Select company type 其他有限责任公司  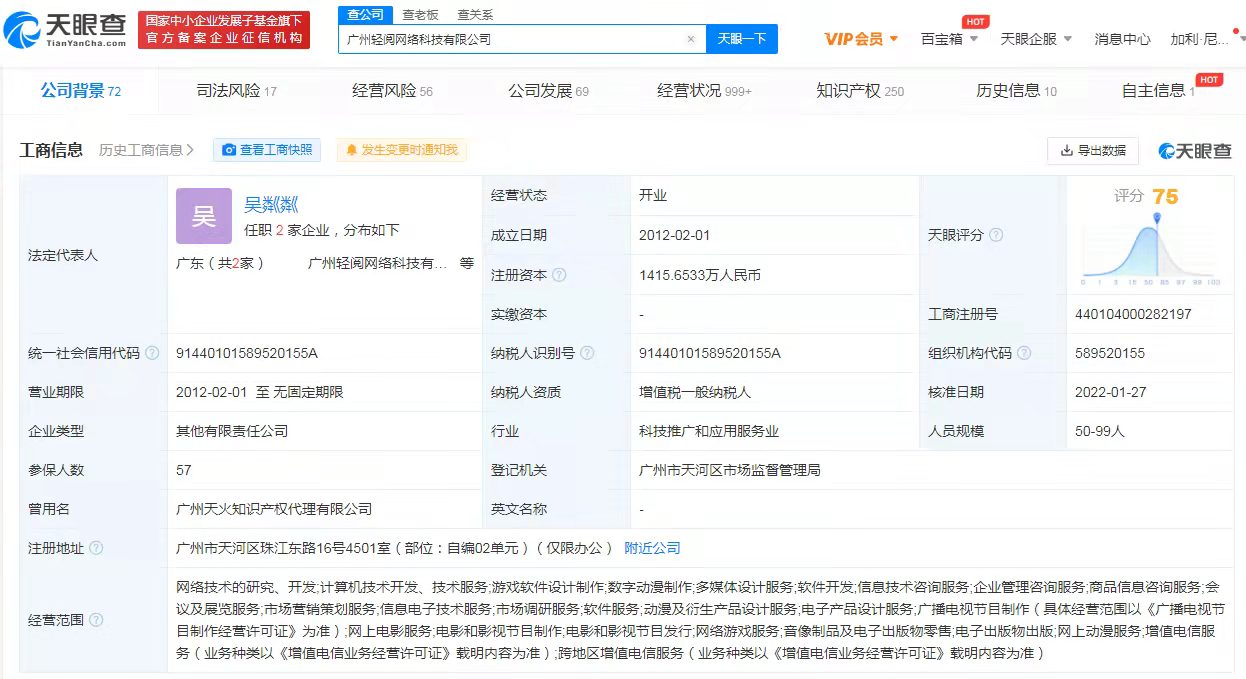232,431
